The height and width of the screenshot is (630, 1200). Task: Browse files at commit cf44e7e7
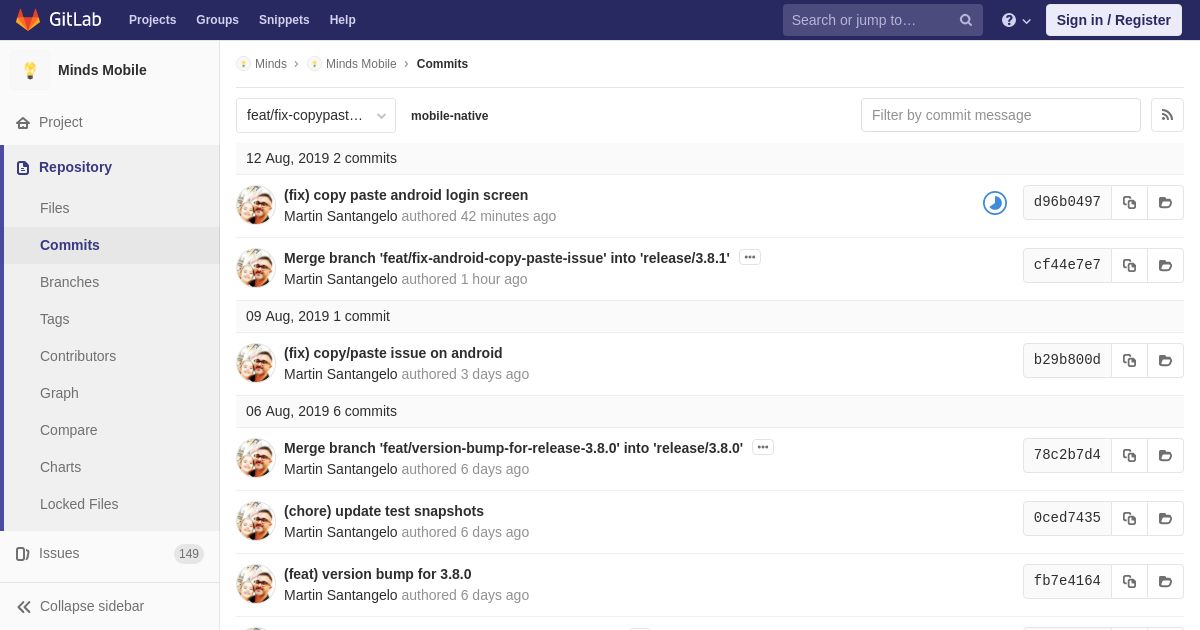pyautogui.click(x=1165, y=265)
